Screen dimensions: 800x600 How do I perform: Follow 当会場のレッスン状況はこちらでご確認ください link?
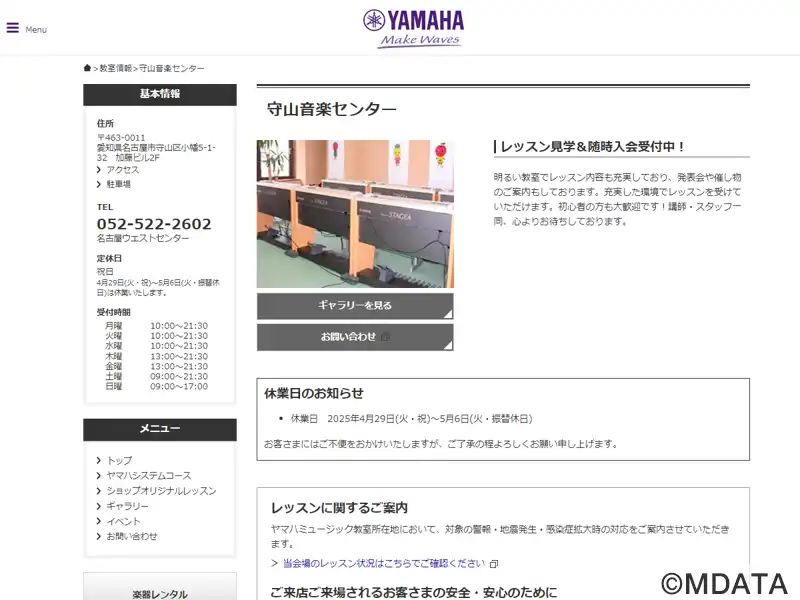tap(384, 563)
